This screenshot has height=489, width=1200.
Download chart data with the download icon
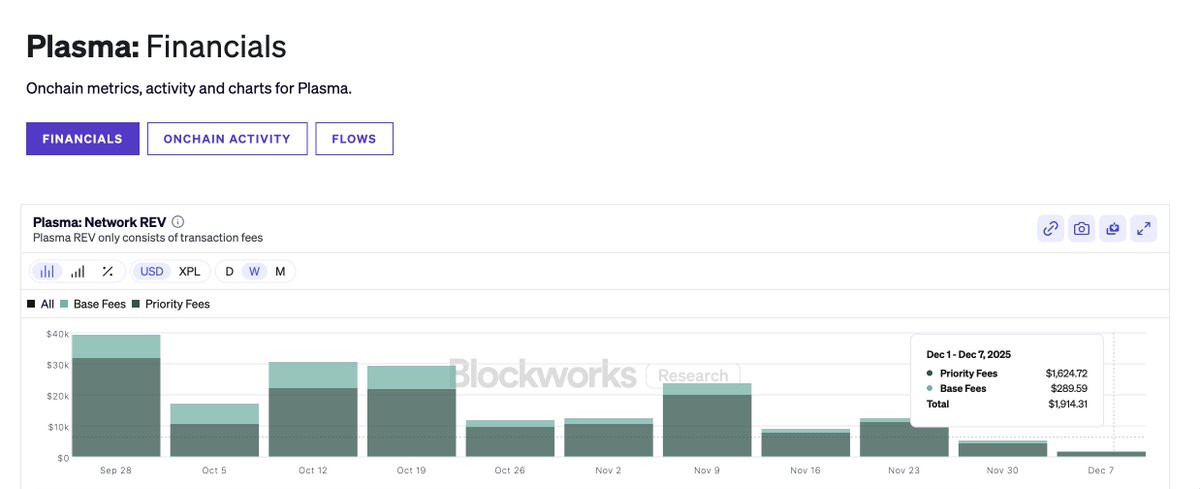1112,229
